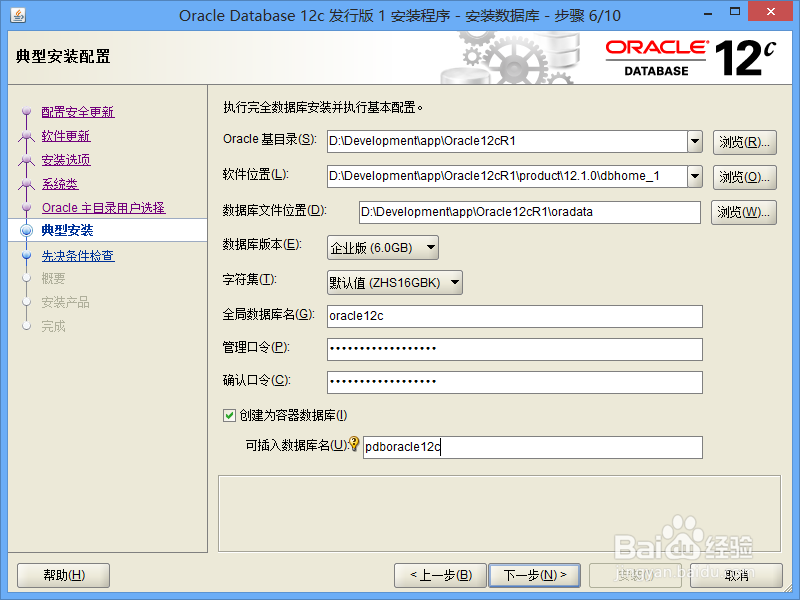Click the pluggable database name field pdboracle12c
800x600 pixels.
(533, 447)
